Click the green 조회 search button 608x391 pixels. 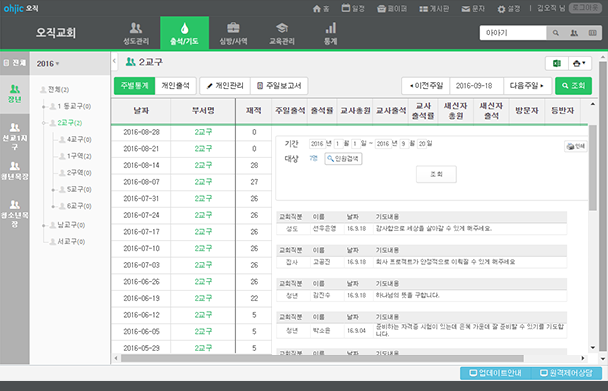[x=573, y=86]
